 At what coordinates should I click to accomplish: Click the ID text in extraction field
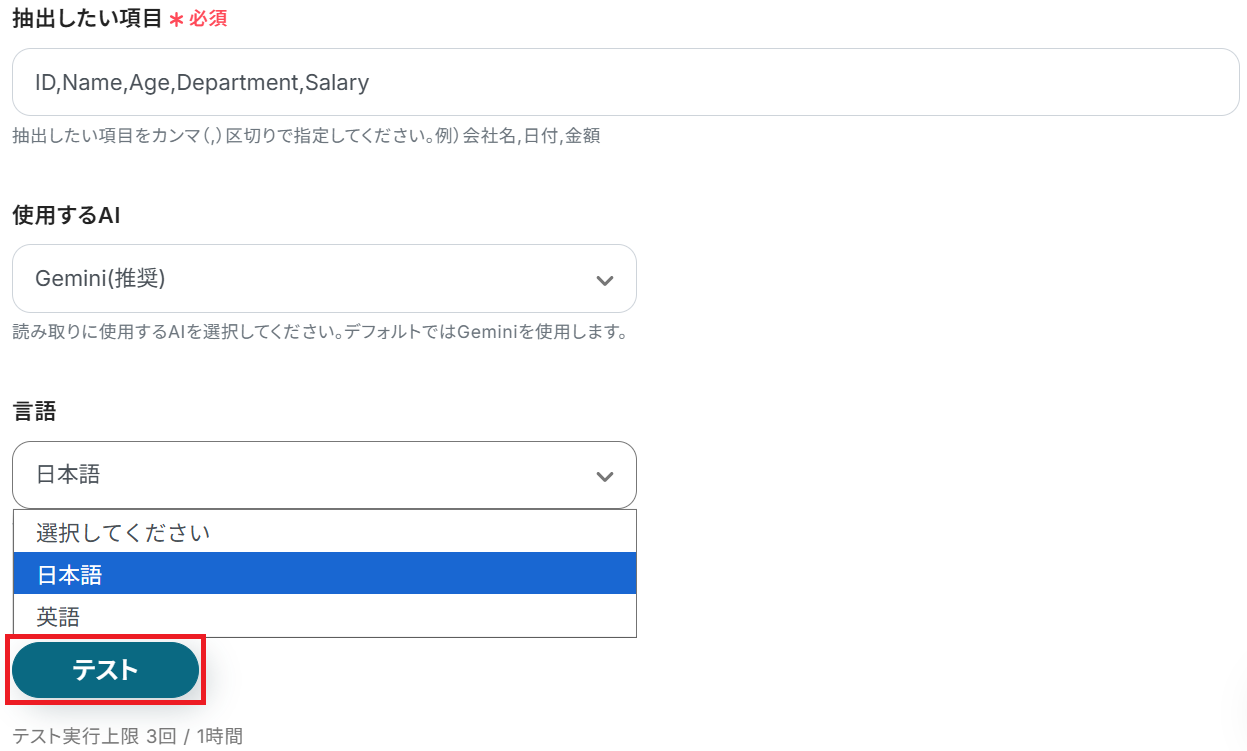tap(45, 83)
